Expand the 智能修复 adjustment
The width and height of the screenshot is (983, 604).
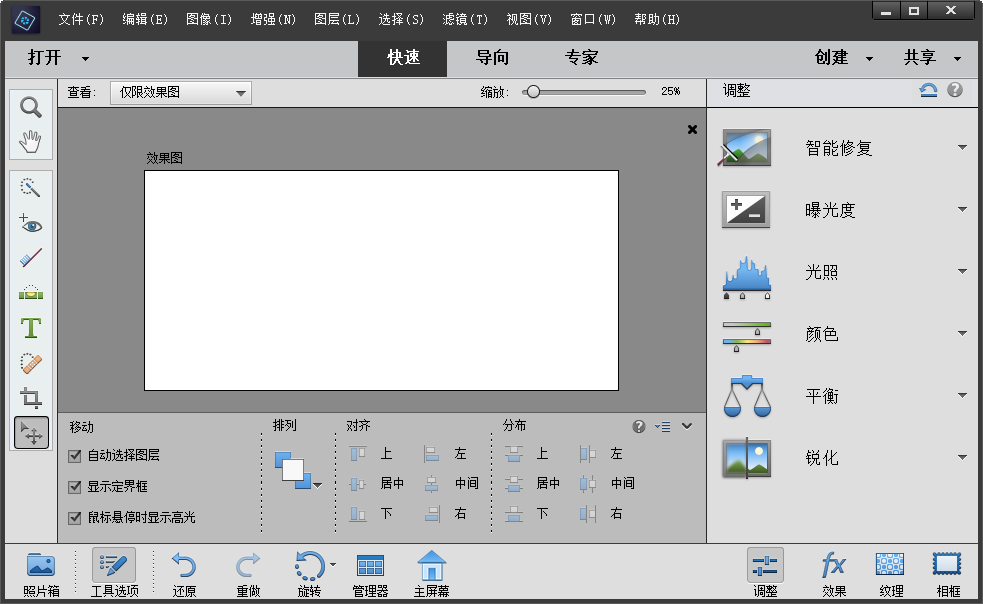[962, 147]
